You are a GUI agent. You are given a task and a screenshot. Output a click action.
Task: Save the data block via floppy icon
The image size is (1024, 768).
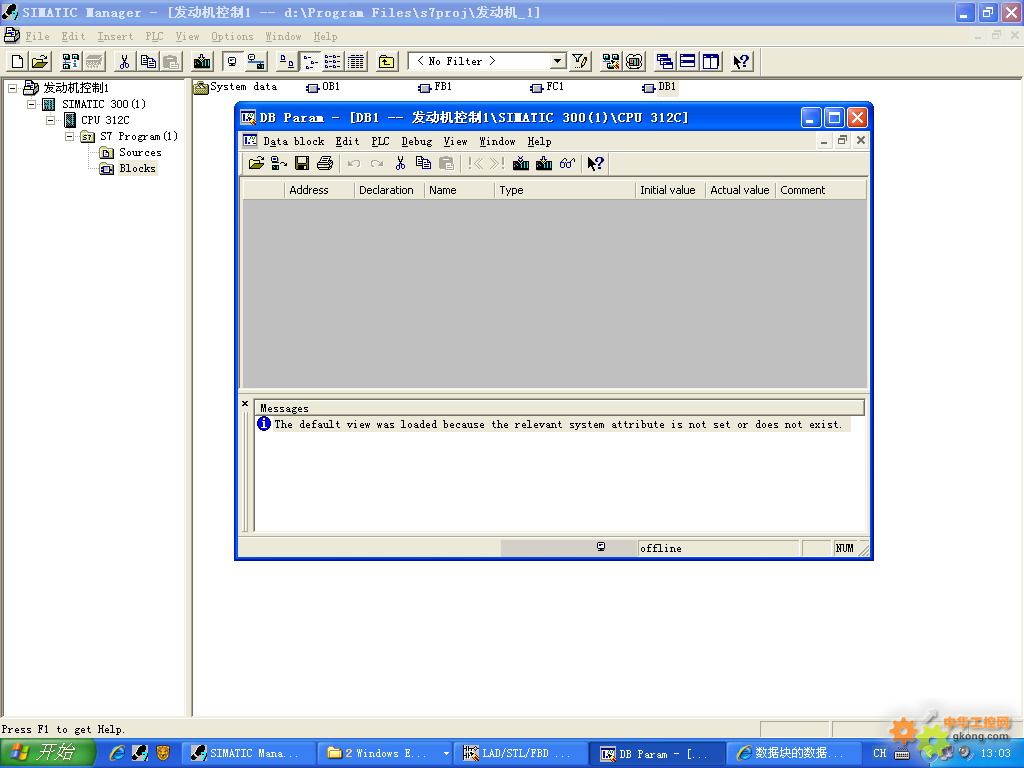click(x=302, y=163)
